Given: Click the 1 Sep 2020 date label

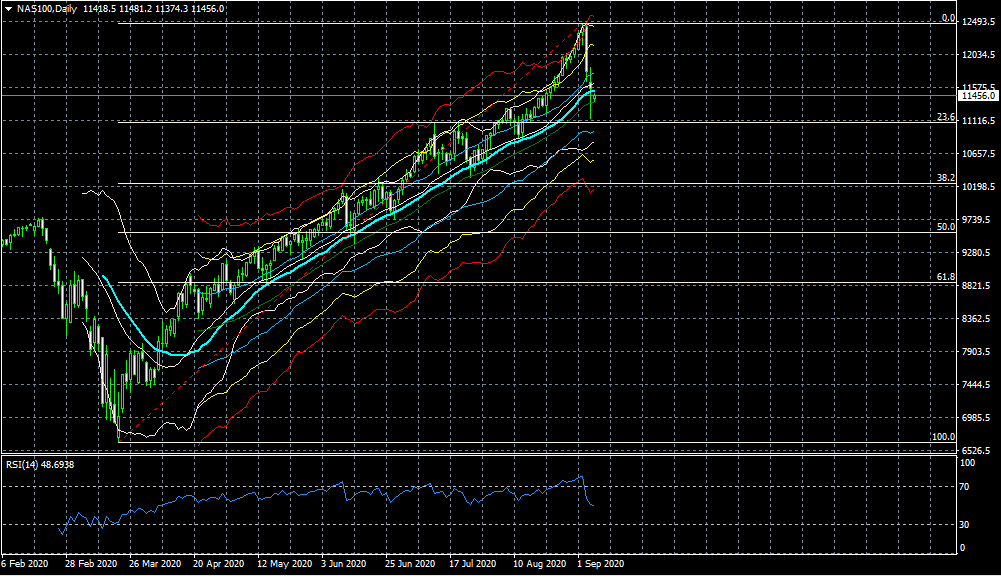Looking at the screenshot, I should 600,564.
